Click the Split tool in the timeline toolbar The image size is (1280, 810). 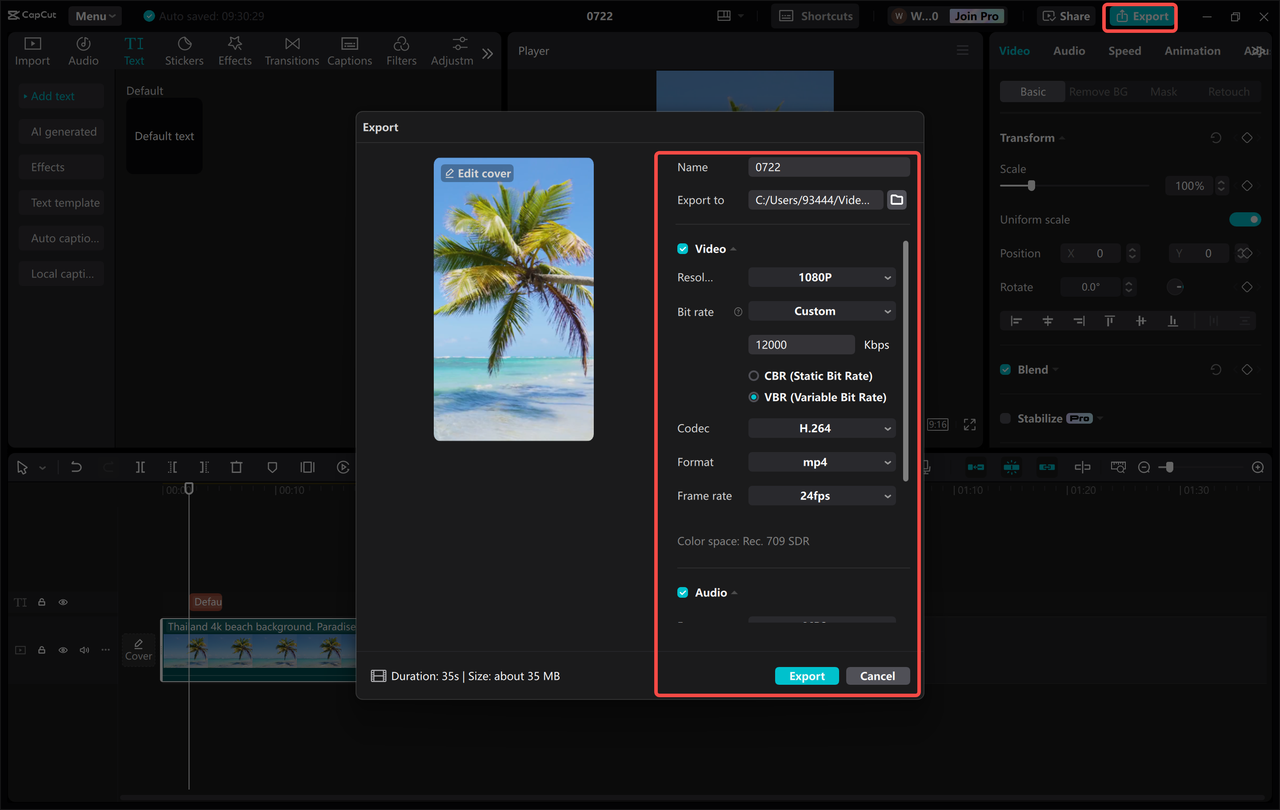[x=141, y=467]
